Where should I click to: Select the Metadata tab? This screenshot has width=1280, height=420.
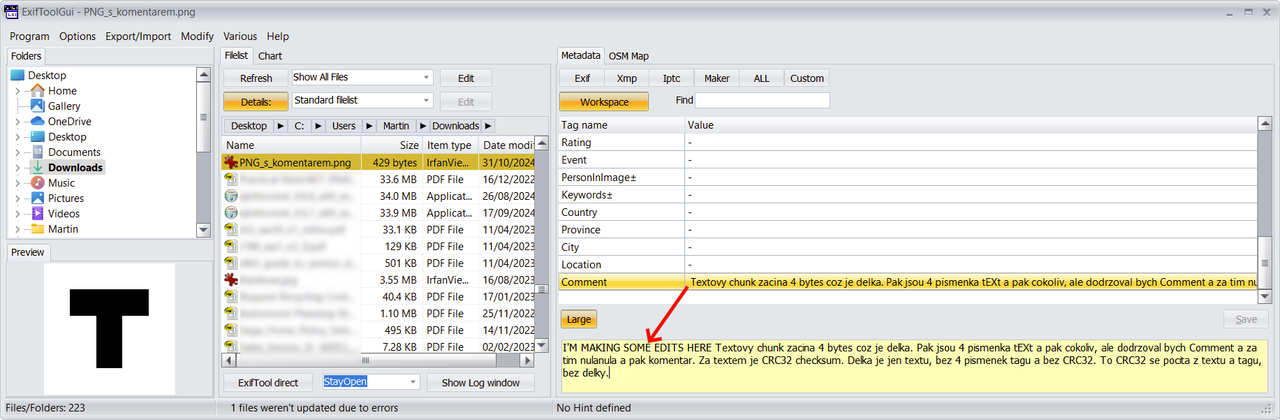(x=581, y=56)
